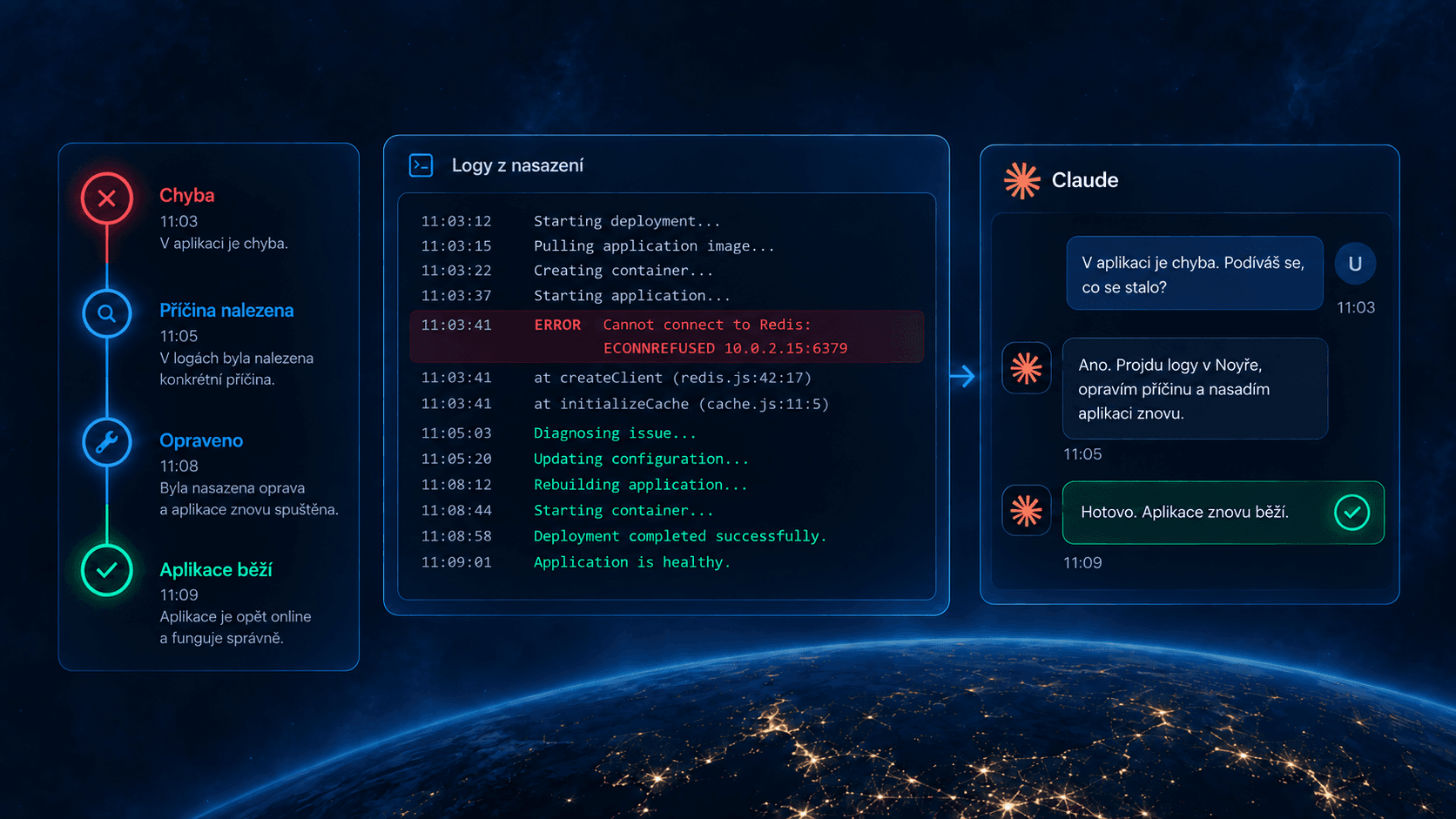Click the 11:09 timestamp under Aplikace běží

(x=179, y=595)
